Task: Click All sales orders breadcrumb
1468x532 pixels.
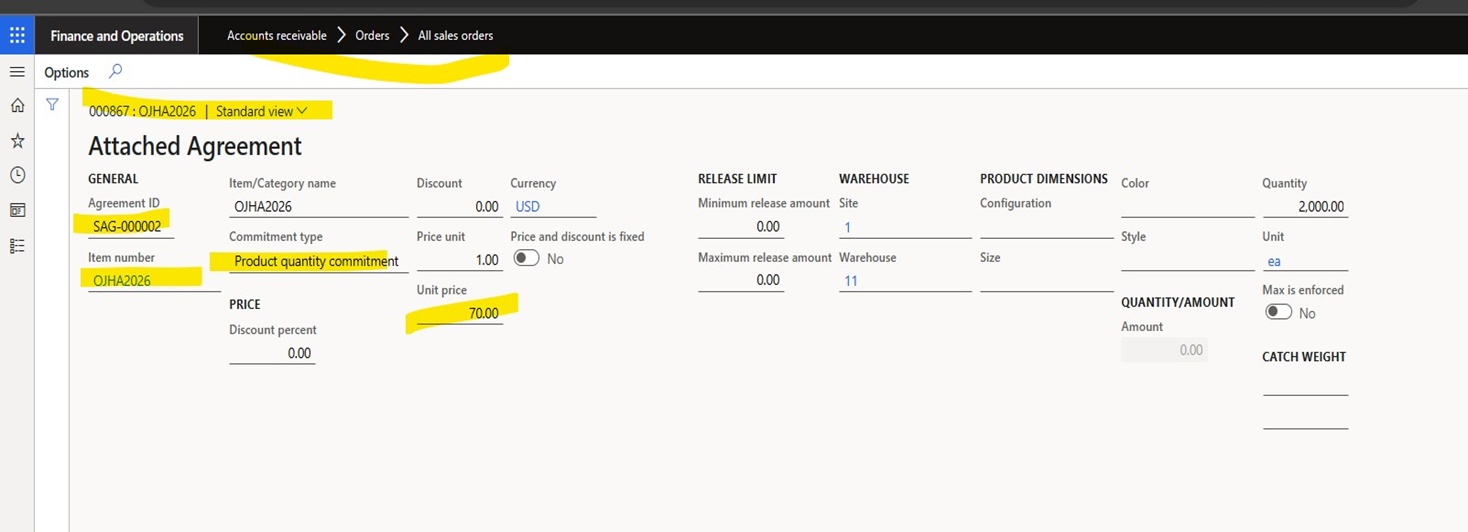Action: tap(455, 35)
